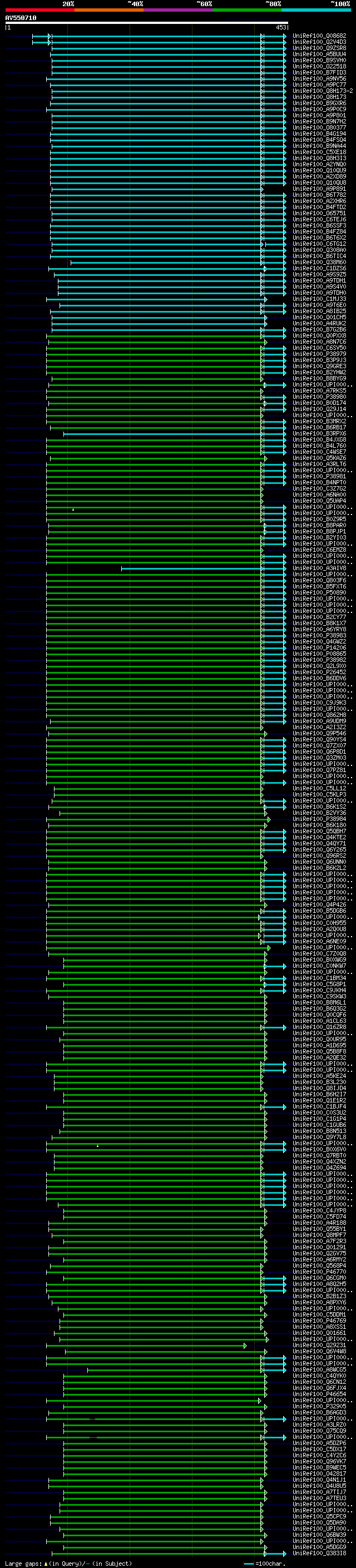Select hit UniRef100_P32905
The image size is (356, 1568).
pos(319,1406)
